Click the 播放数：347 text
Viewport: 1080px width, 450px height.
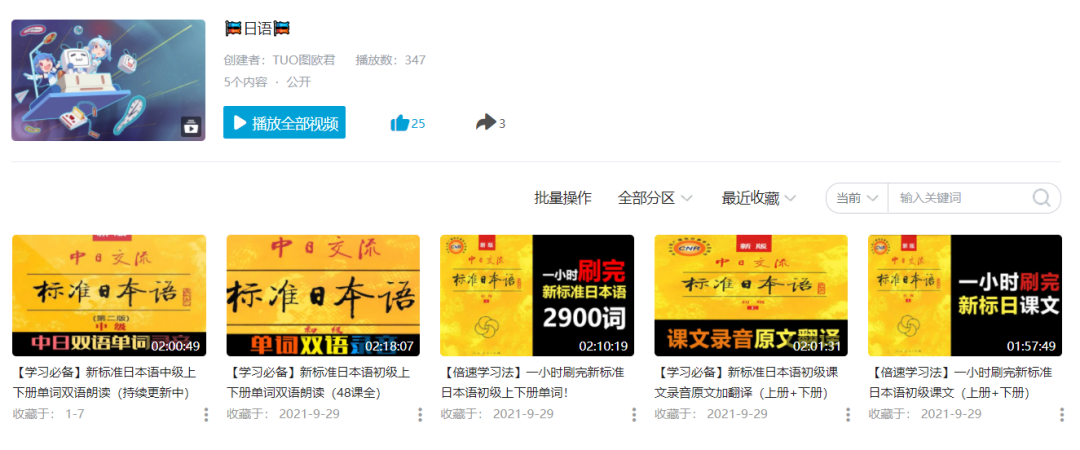391,60
